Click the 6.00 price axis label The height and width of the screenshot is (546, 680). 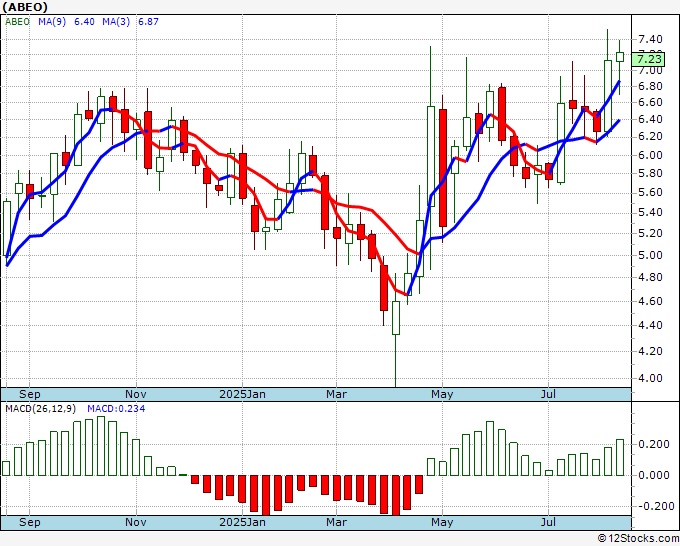coord(650,155)
